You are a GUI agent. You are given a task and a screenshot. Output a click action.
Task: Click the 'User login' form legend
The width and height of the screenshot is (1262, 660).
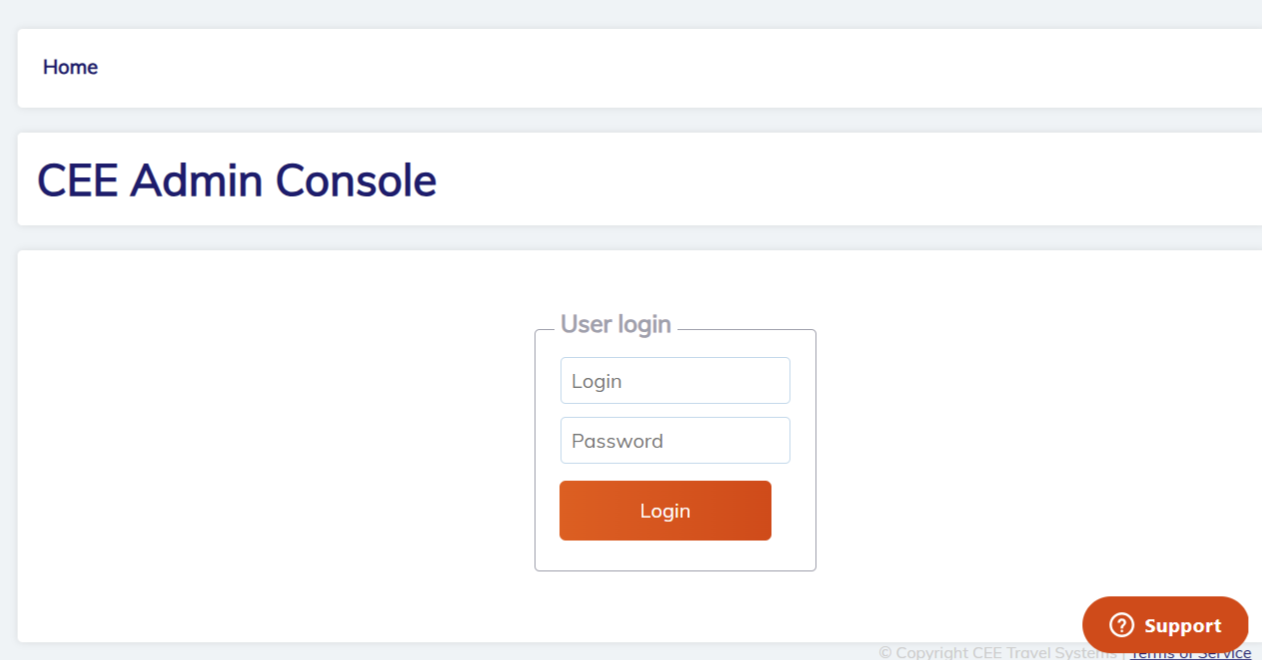[x=615, y=324]
